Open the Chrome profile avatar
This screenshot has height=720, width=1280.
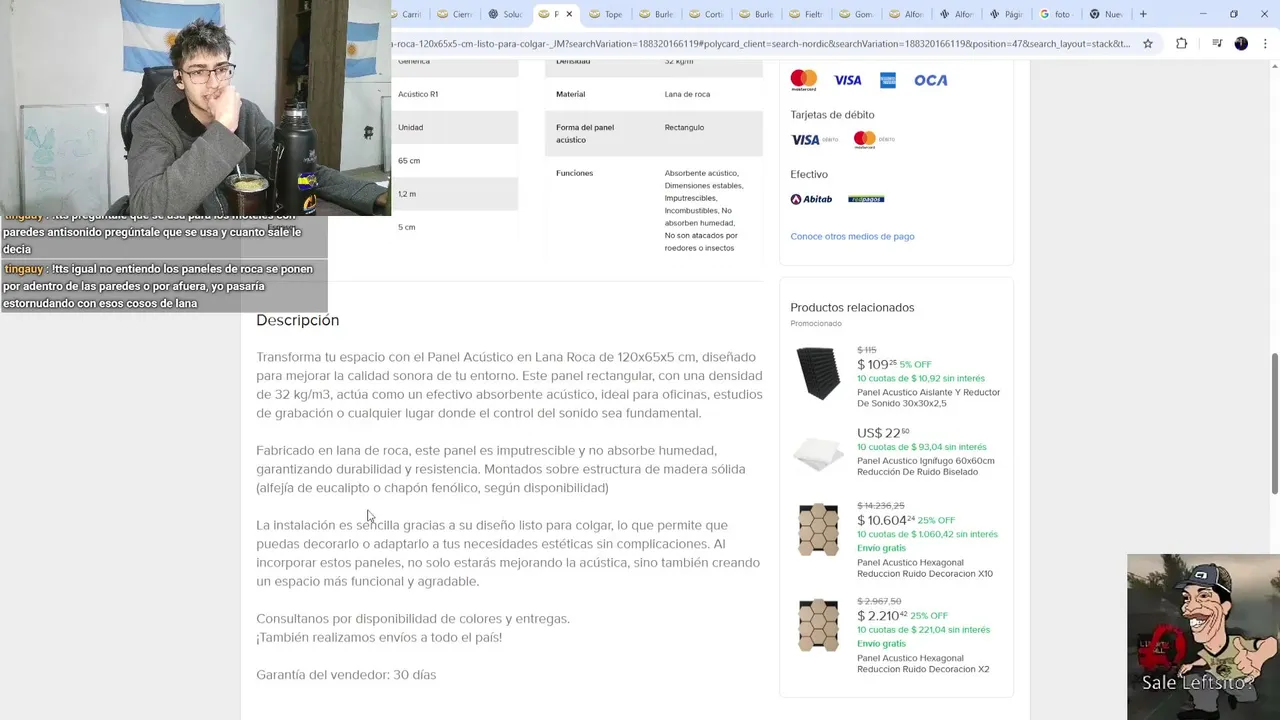[x=1241, y=44]
